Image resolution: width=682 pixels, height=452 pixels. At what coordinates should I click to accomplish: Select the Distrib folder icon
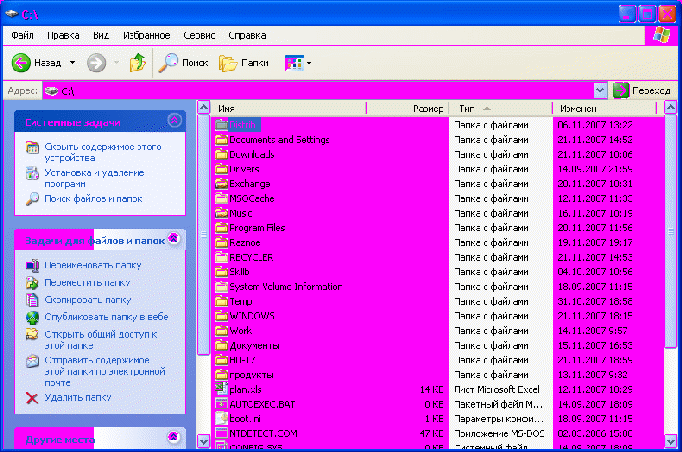221,125
